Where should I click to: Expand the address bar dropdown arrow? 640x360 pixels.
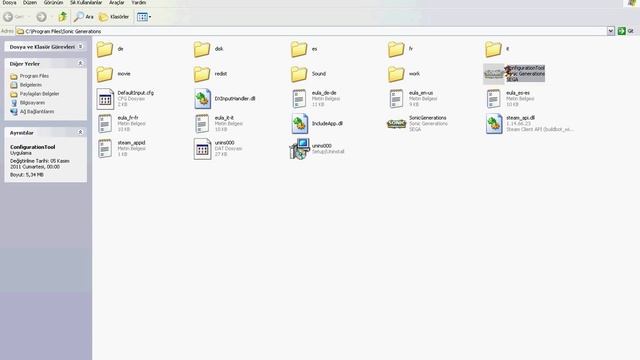click(611, 31)
